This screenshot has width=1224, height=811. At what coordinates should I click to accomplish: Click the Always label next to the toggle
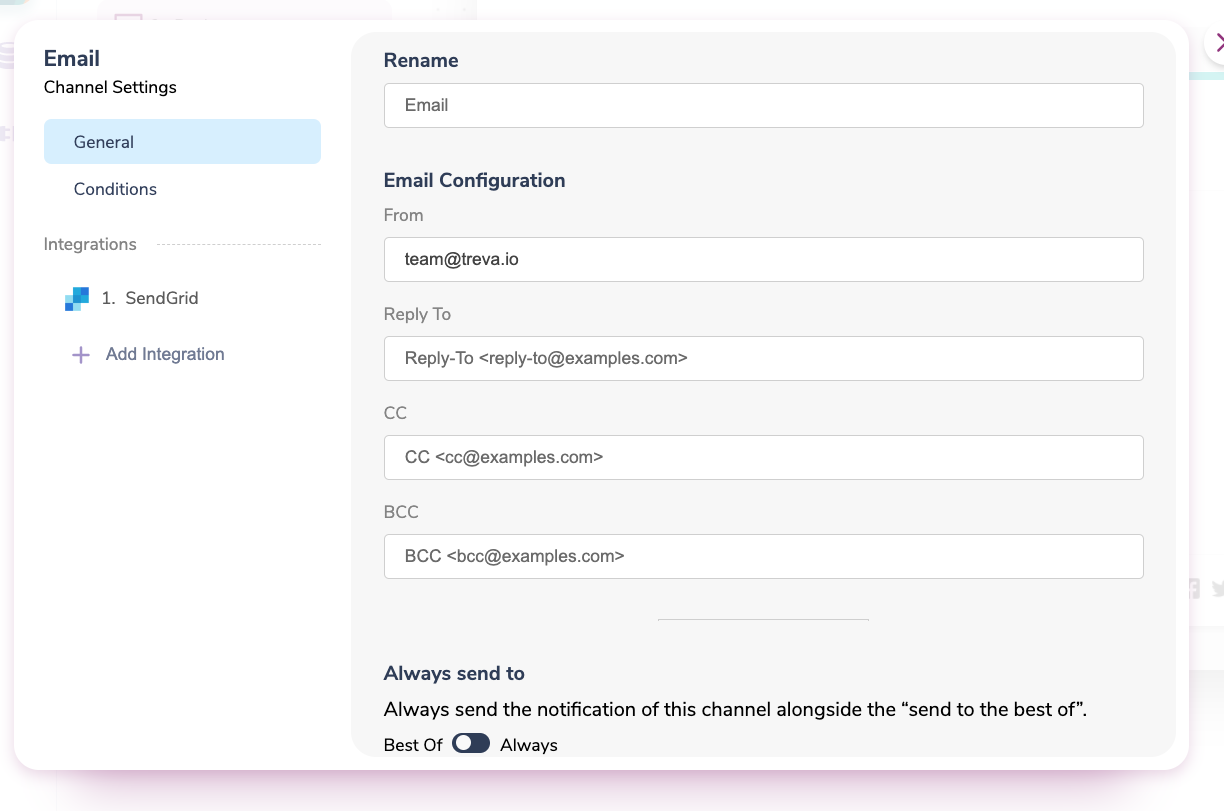click(x=528, y=744)
